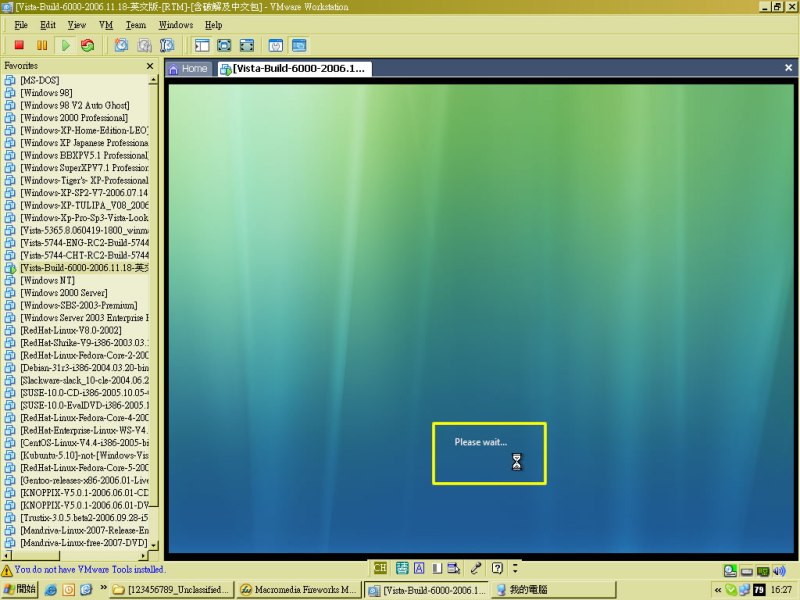The height and width of the screenshot is (600, 800).
Task: Select [Windows XP Japanese Professional] favorite
Action: (84, 142)
